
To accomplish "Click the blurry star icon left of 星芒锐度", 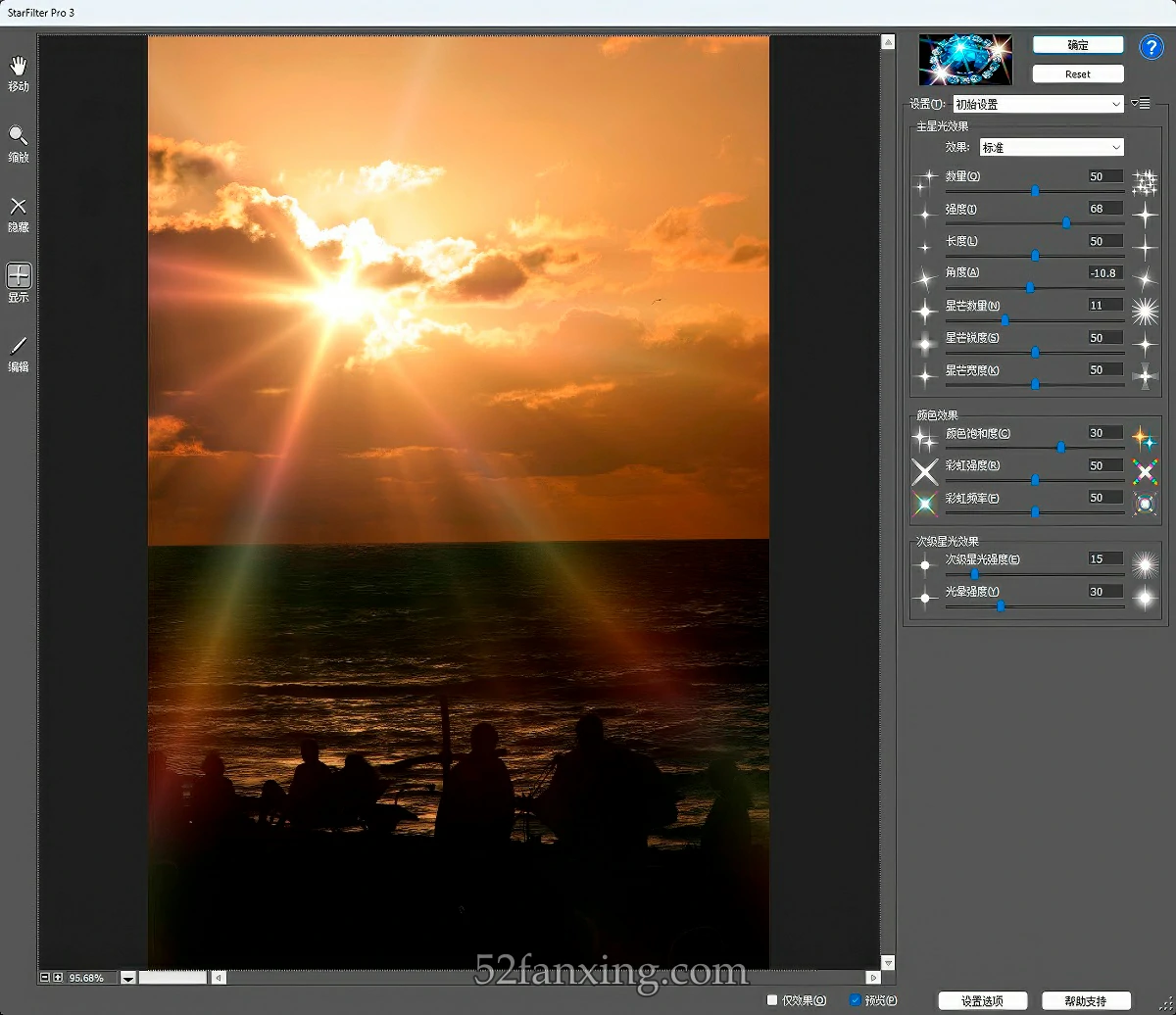I will [x=925, y=345].
